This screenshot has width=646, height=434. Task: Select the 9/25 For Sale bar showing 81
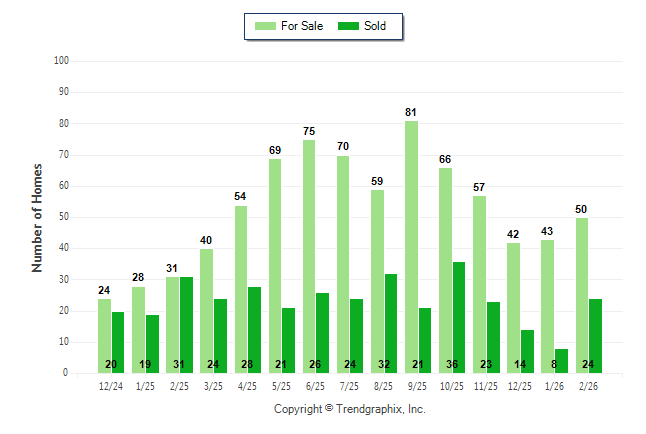[411, 247]
